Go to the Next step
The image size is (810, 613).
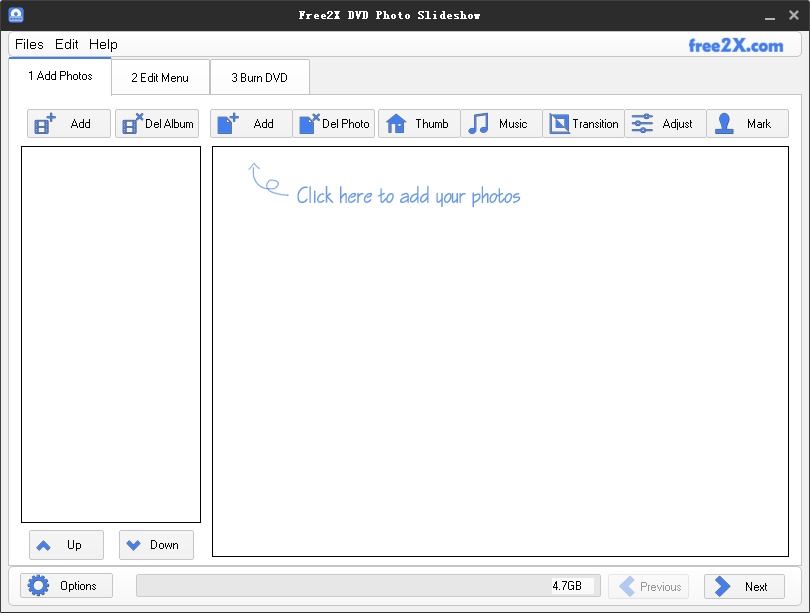coord(744,587)
